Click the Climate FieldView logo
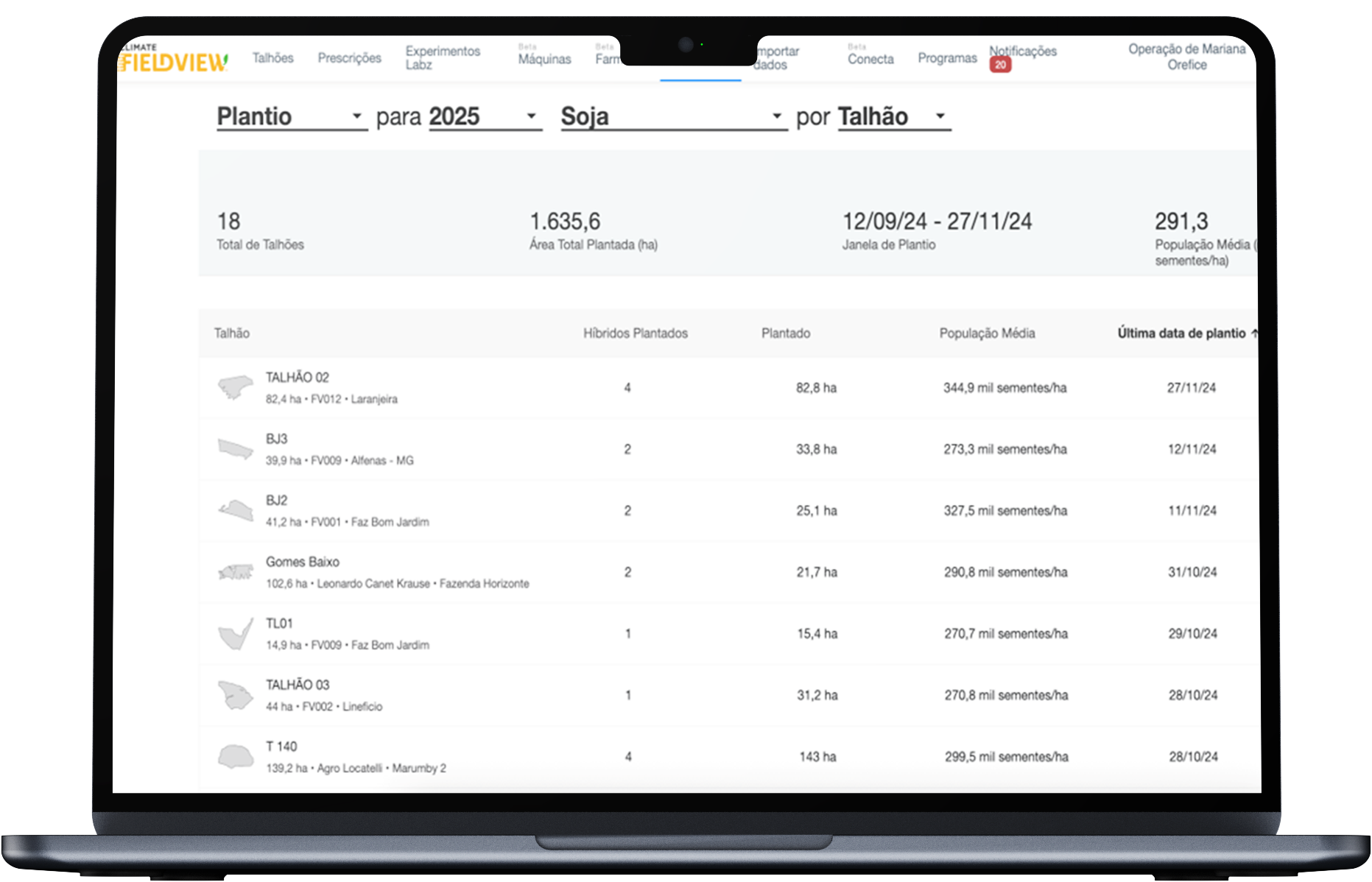Viewport: 1372px width, 882px height. (x=174, y=59)
